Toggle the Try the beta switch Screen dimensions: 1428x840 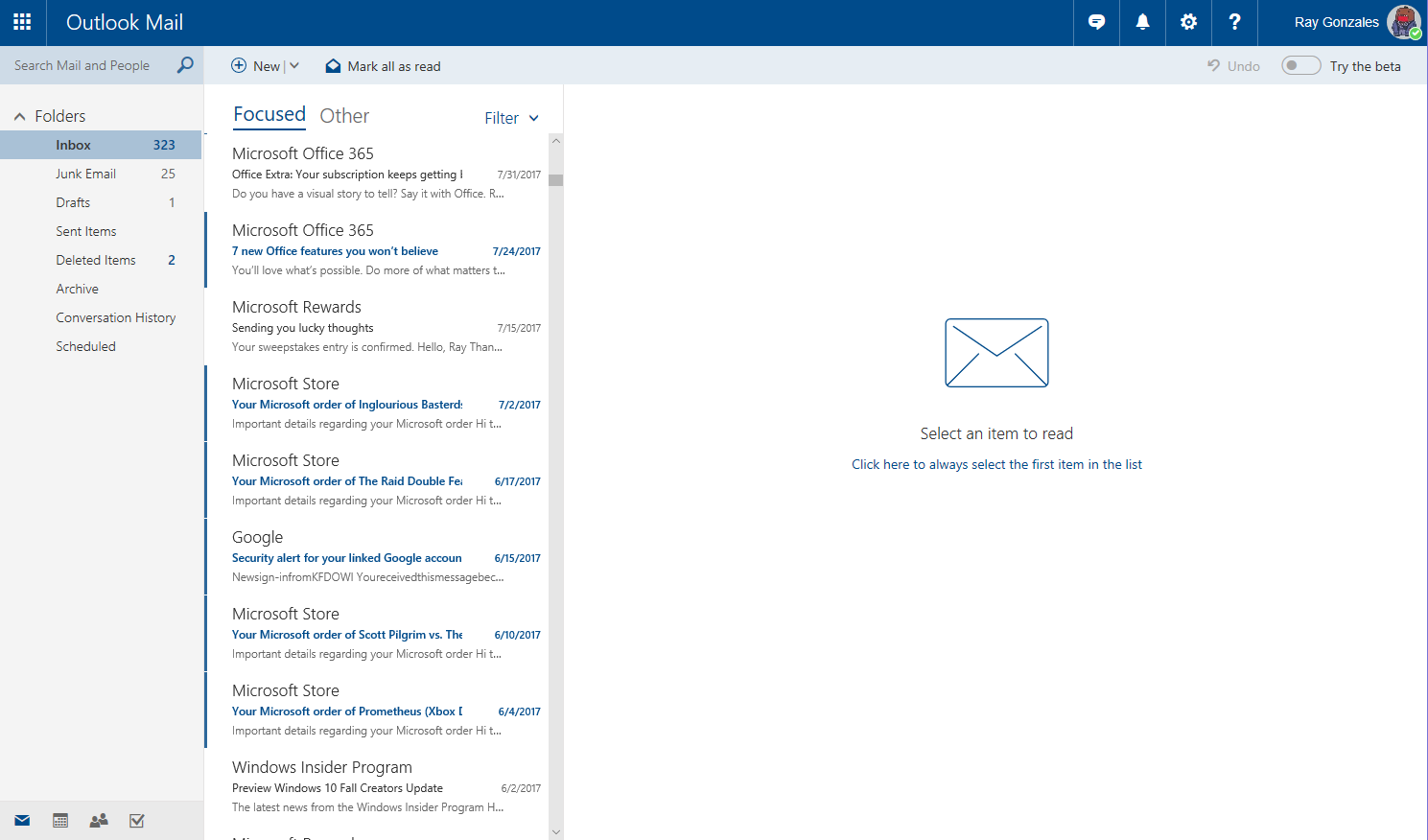coord(1301,65)
